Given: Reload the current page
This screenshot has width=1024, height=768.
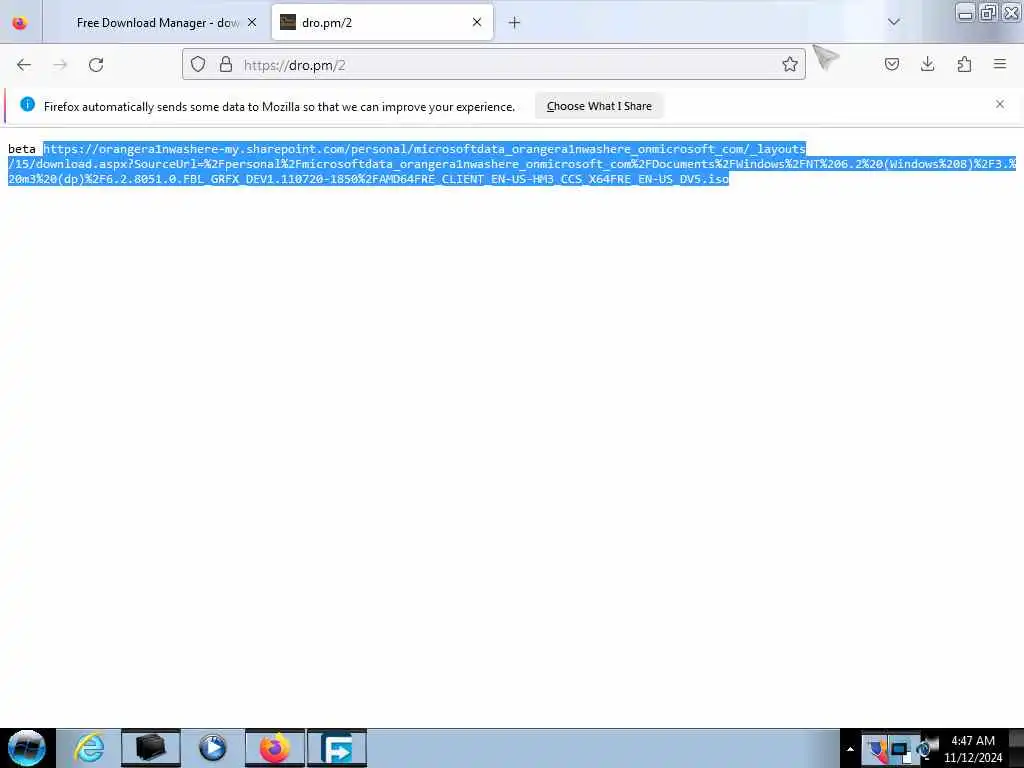Looking at the screenshot, I should coord(96,65).
